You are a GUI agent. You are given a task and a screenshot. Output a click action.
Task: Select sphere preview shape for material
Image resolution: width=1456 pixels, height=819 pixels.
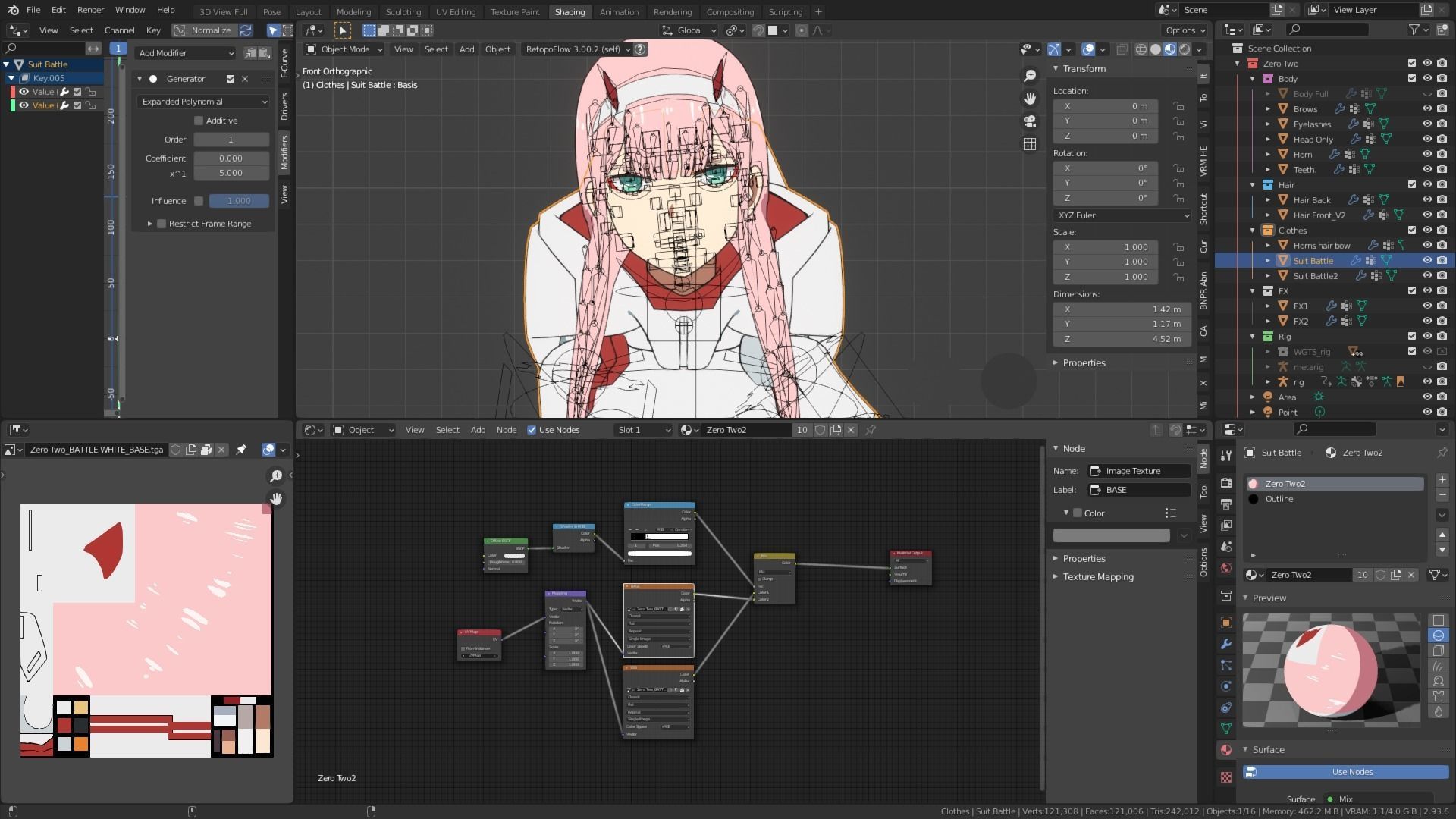point(1439,635)
